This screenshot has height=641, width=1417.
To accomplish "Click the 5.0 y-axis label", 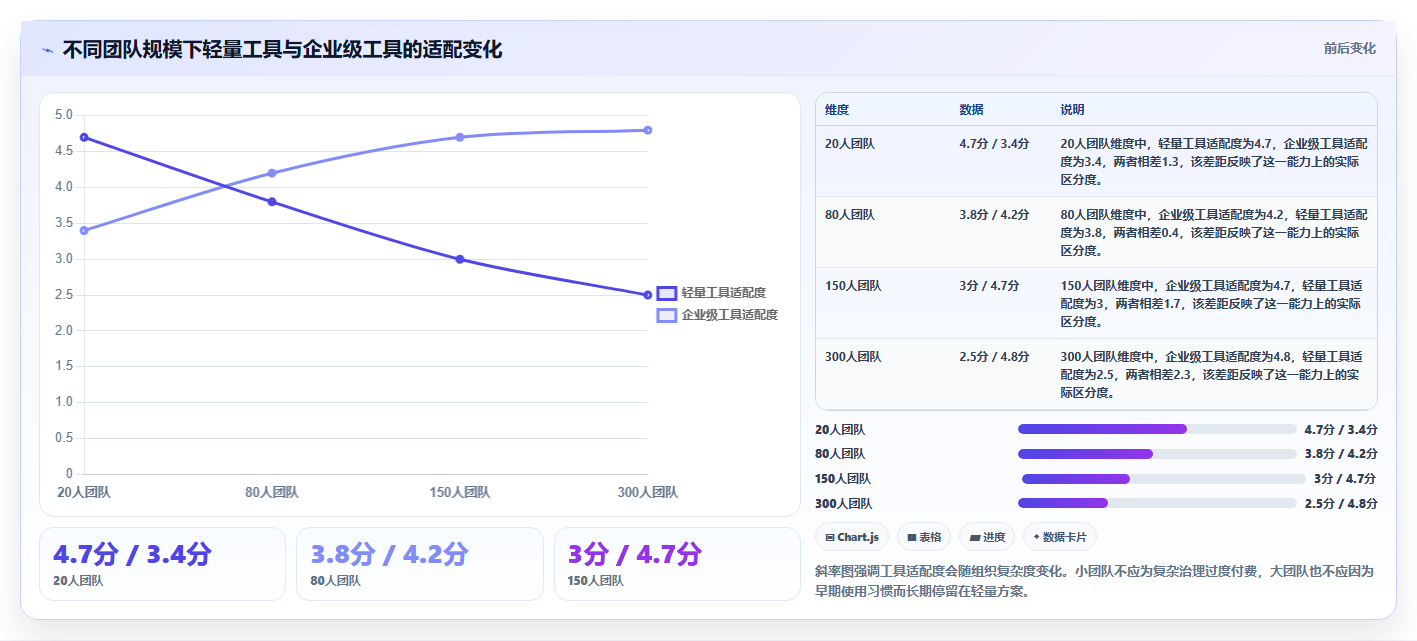I will pyautogui.click(x=64, y=115).
